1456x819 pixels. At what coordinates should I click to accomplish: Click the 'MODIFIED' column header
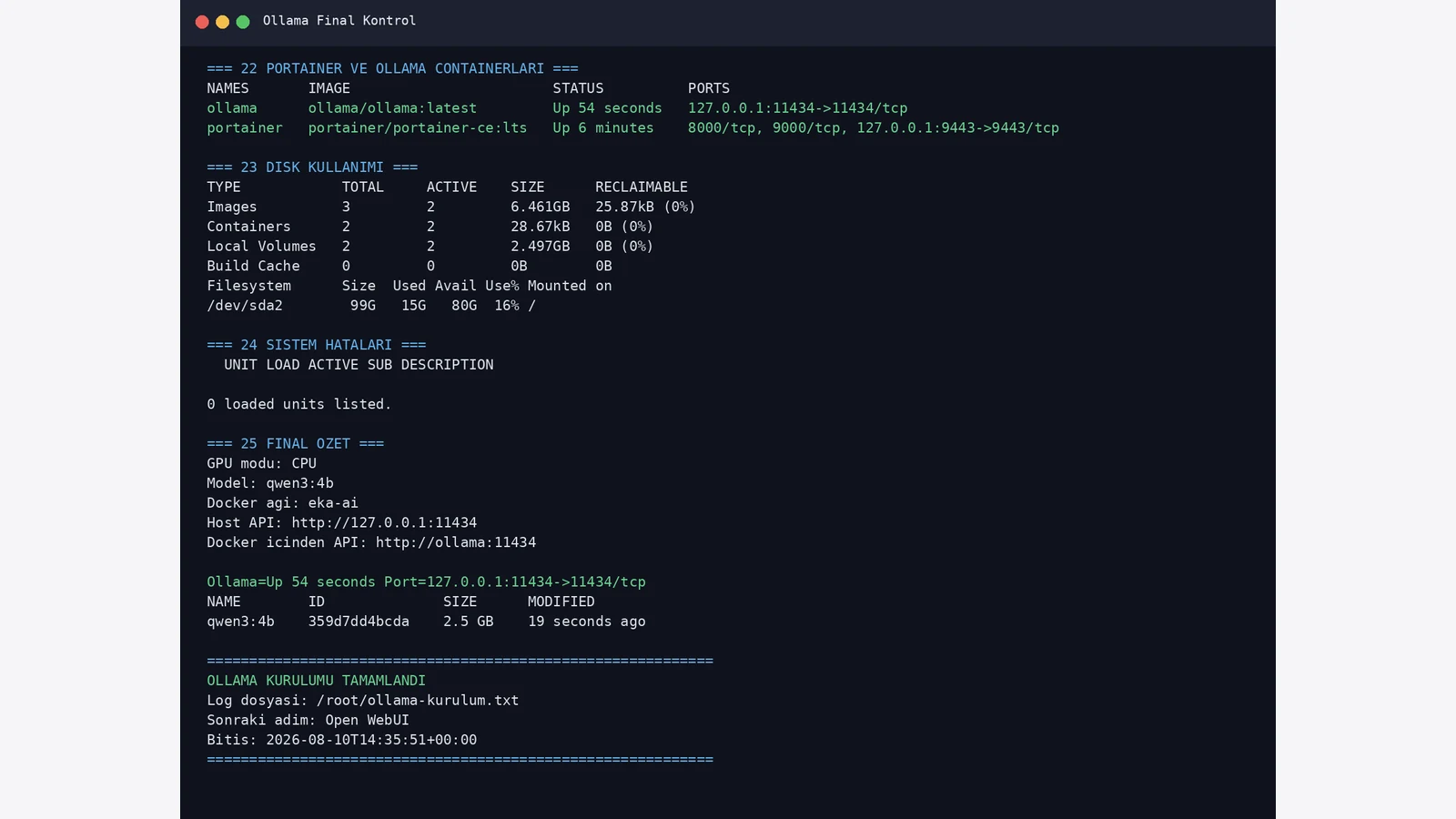[561, 602]
